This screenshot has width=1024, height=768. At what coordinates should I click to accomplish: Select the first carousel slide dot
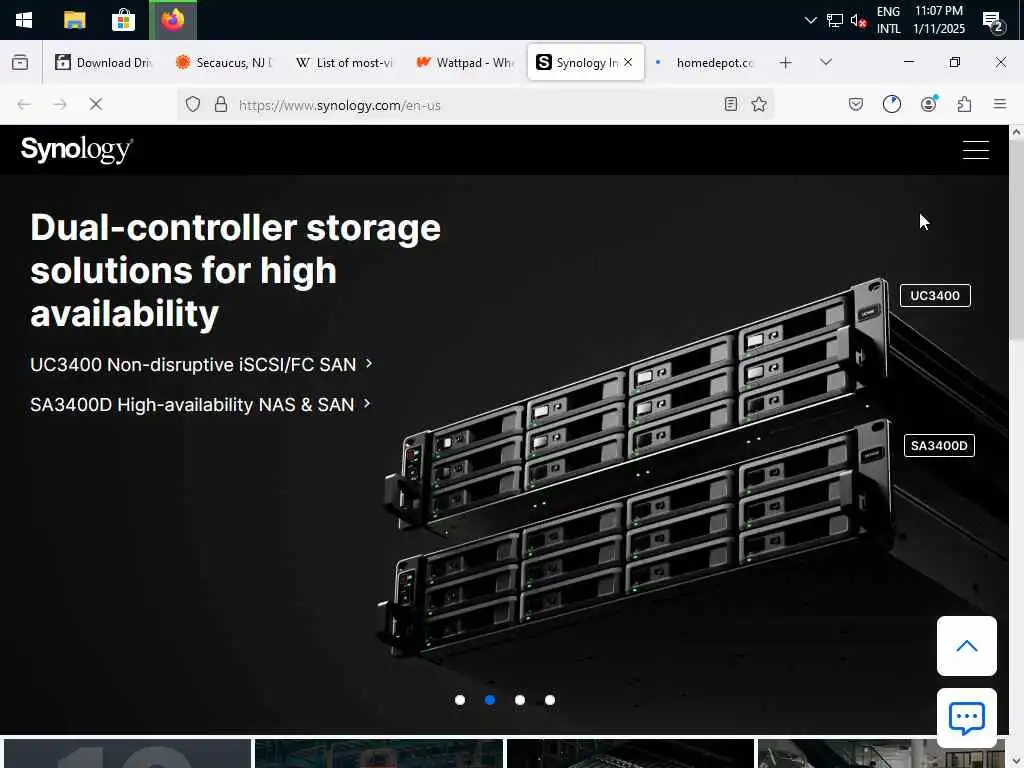(x=460, y=700)
